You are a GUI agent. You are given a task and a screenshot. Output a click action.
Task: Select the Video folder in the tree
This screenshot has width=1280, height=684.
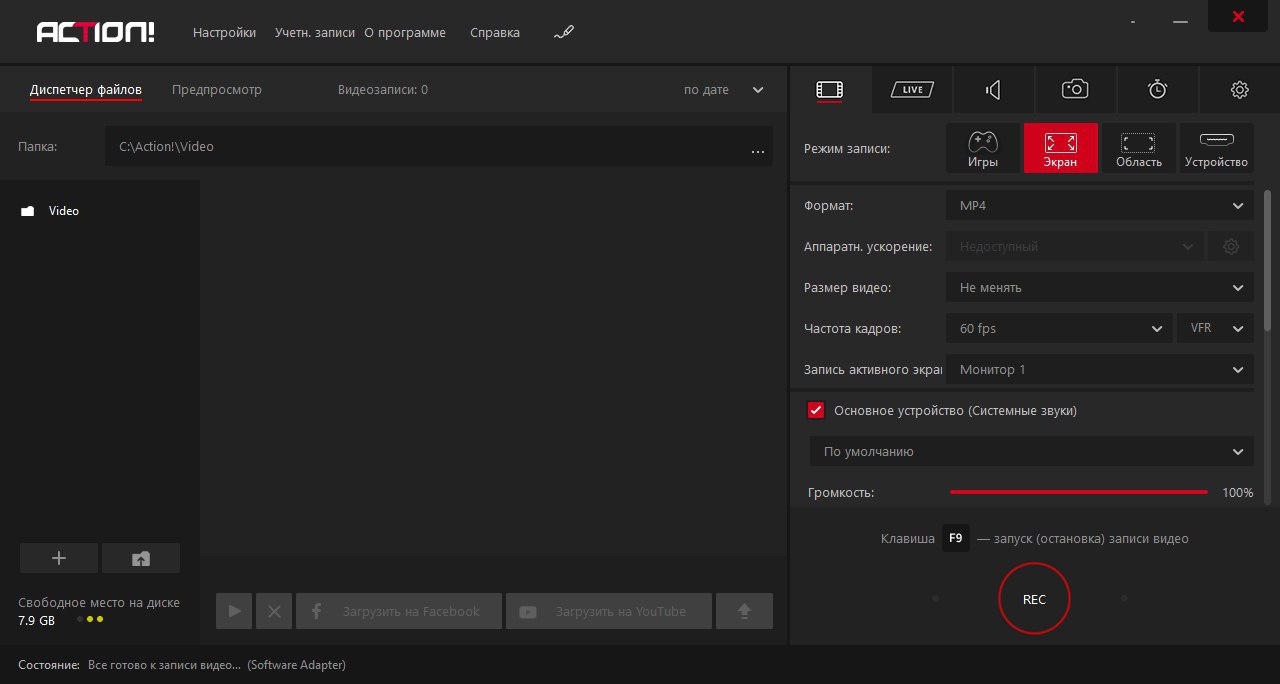tap(63, 211)
